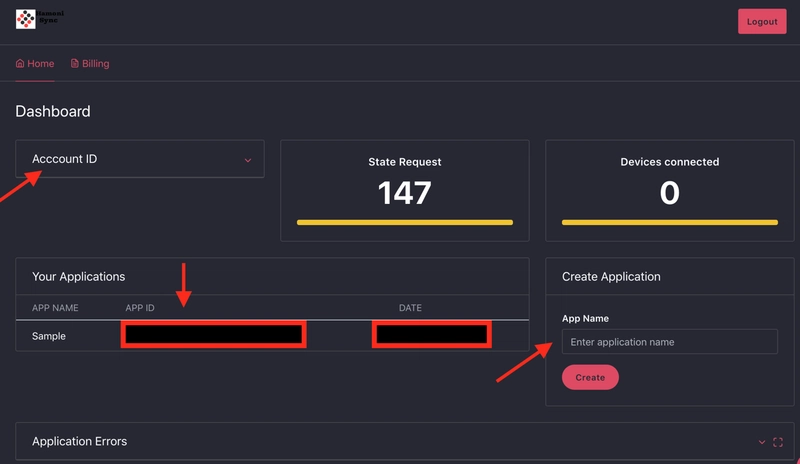Click the Create button
Viewport: 800px width, 464px height.
point(590,377)
